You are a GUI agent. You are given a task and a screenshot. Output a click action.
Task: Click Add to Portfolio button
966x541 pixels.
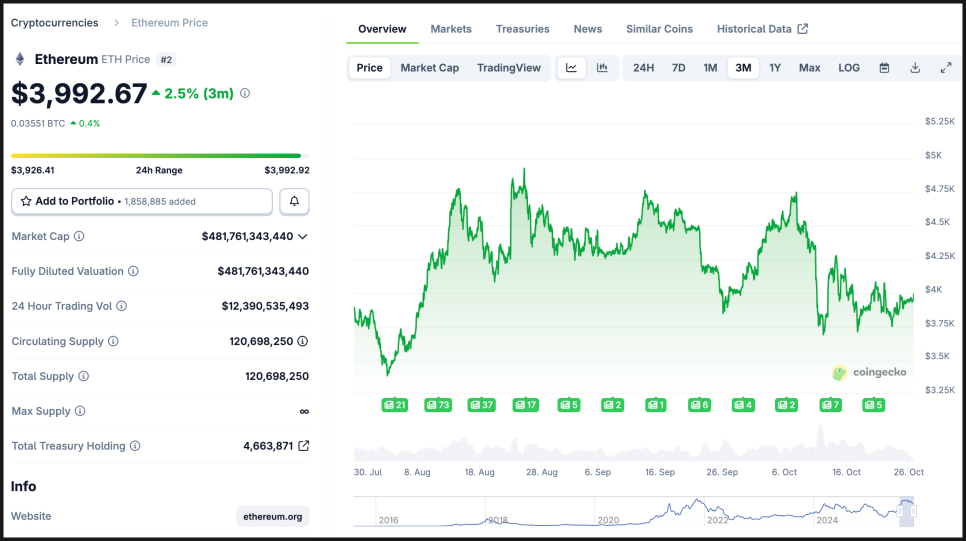(142, 201)
